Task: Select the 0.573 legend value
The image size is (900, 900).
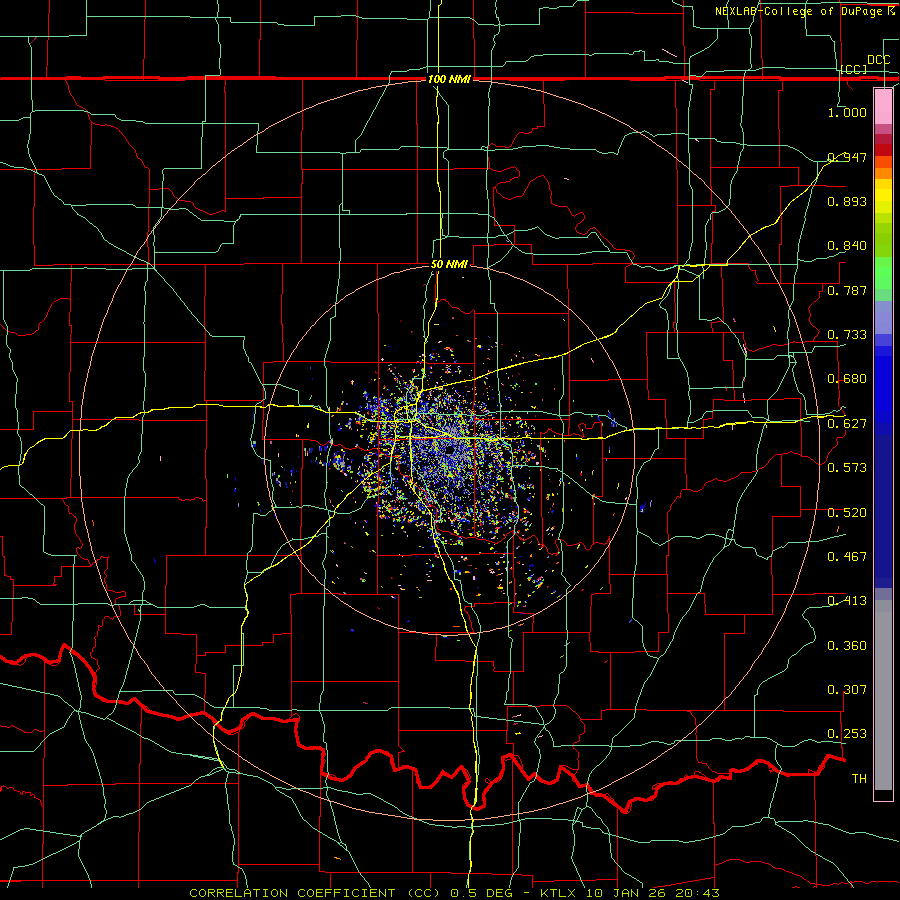Action: click(x=847, y=468)
